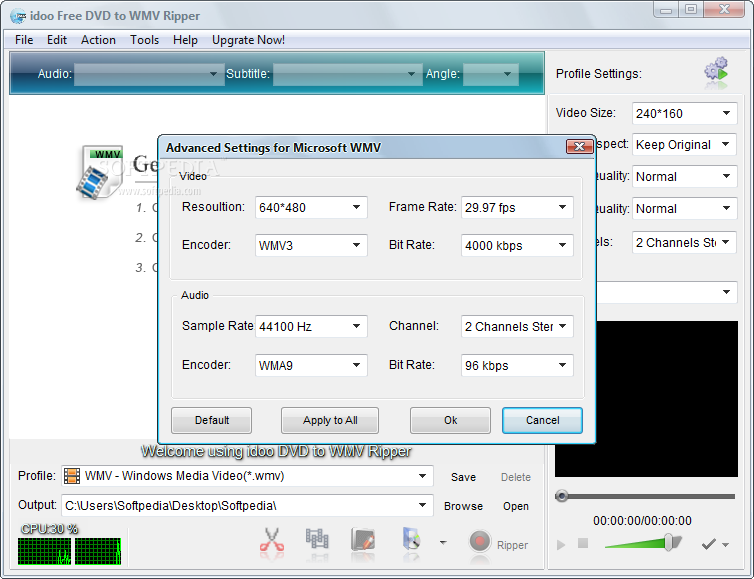
Task: Open the File menu
Action: (x=24, y=40)
